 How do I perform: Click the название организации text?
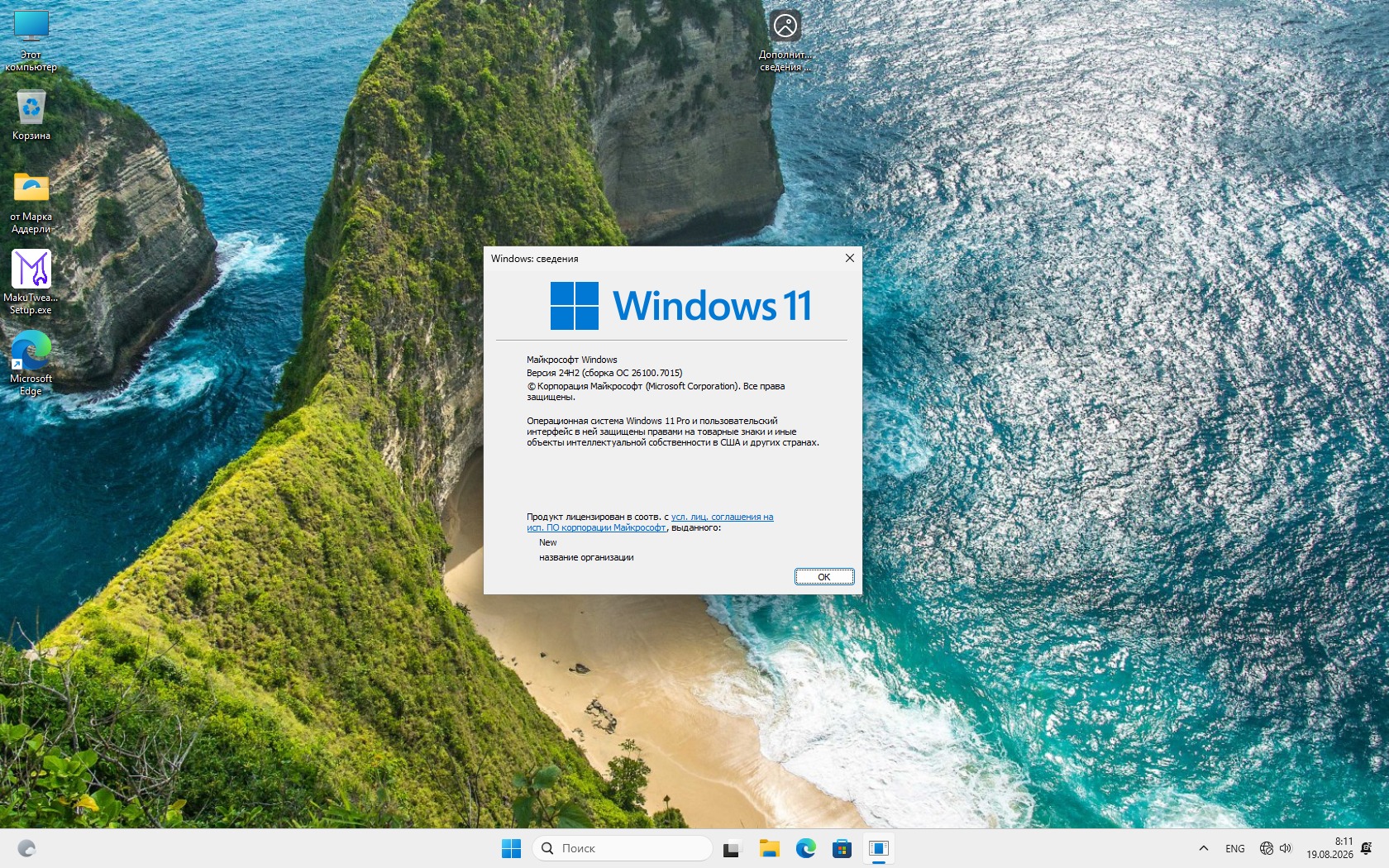586,557
